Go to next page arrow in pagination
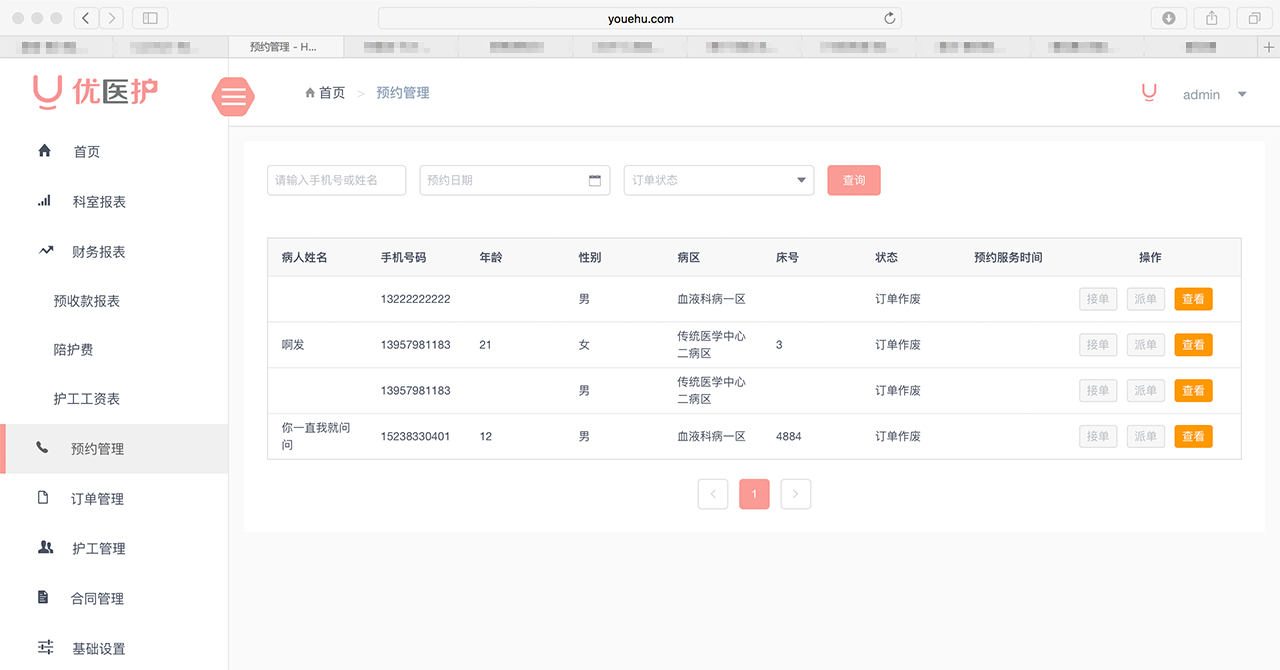 pyautogui.click(x=795, y=494)
